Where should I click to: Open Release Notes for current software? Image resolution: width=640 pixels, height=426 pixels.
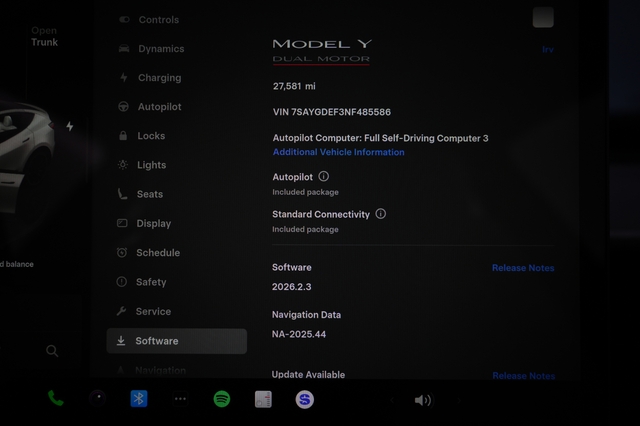[x=523, y=268]
